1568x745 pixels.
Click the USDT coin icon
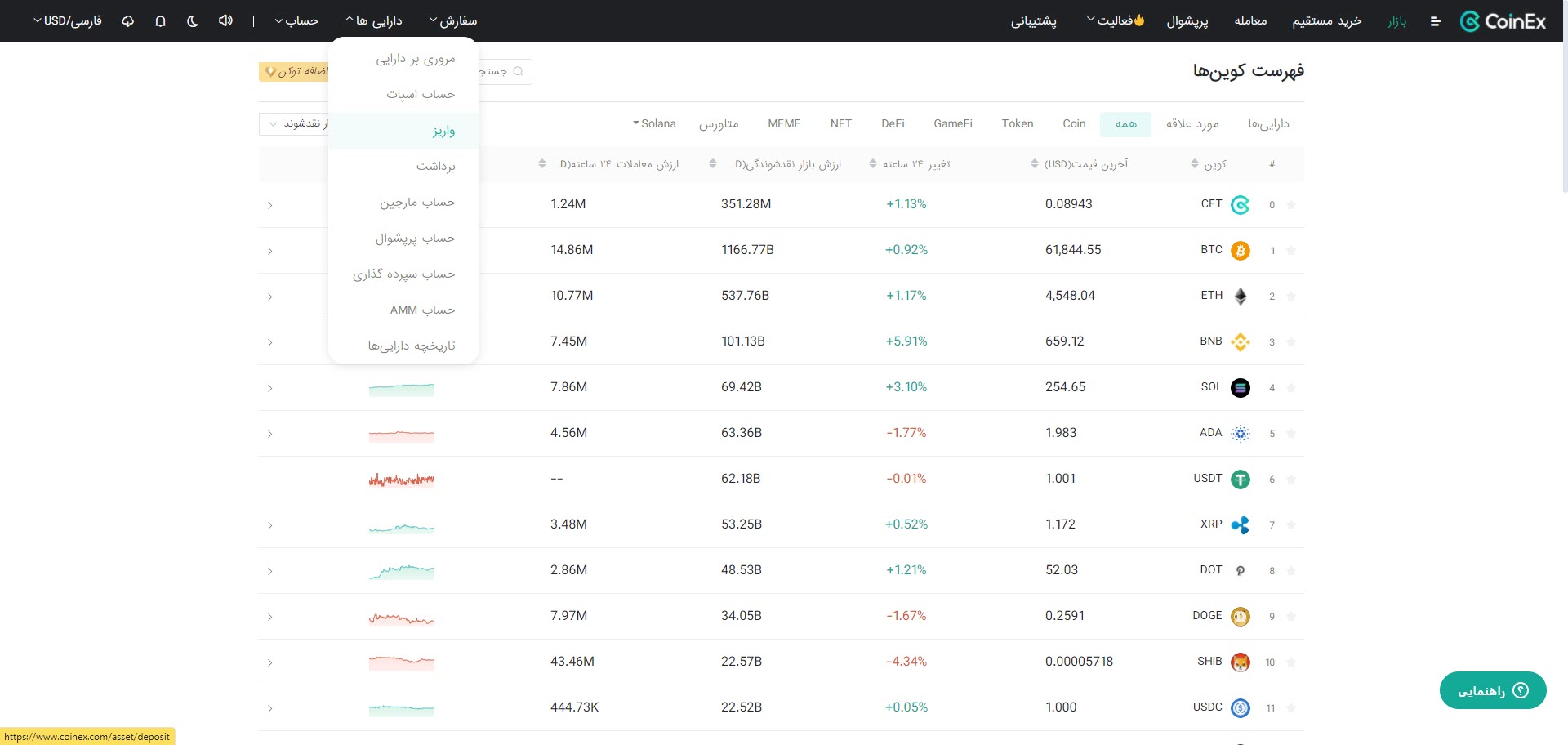pos(1240,480)
